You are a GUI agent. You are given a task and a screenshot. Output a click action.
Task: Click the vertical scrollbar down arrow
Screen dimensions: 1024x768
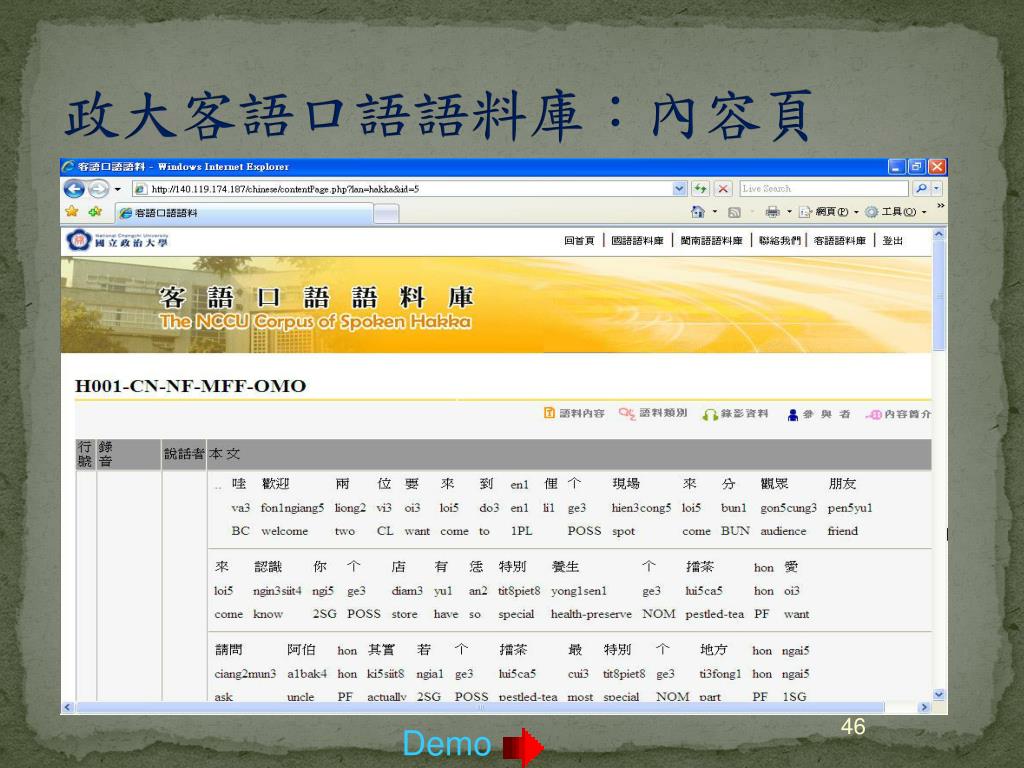coord(939,695)
